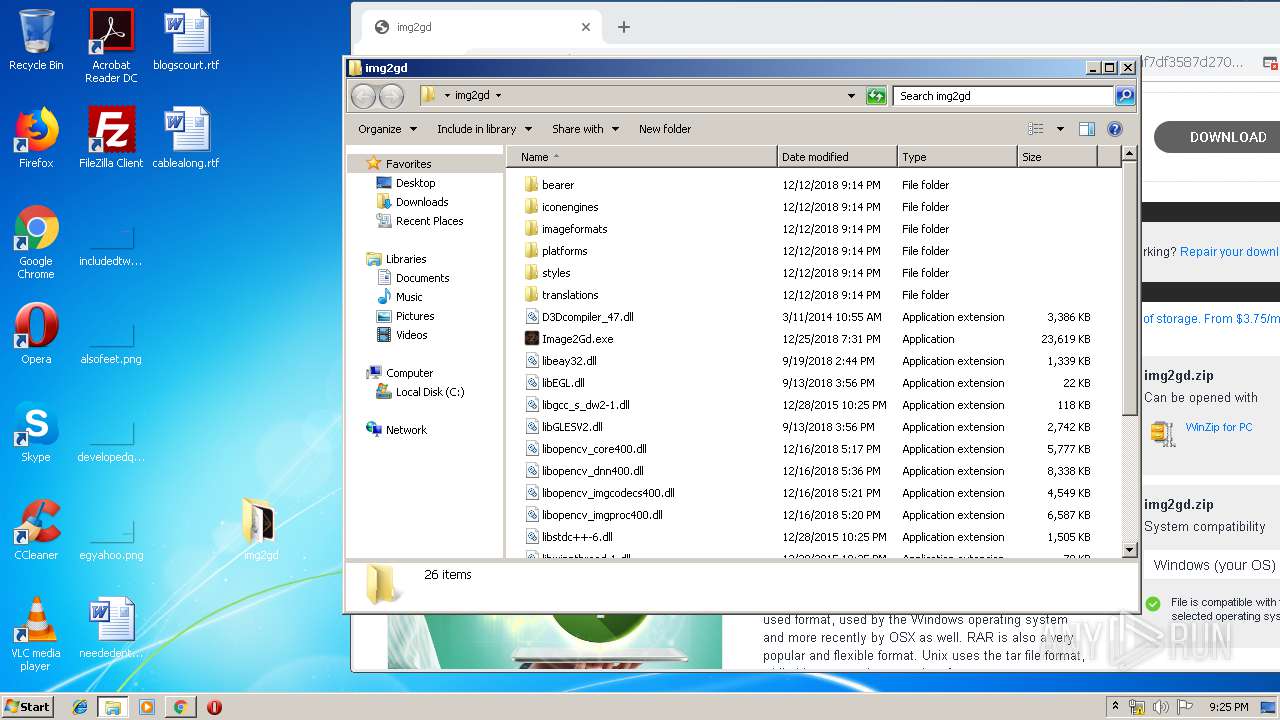Sort files by Name column
This screenshot has width=1280, height=720.
(642, 157)
